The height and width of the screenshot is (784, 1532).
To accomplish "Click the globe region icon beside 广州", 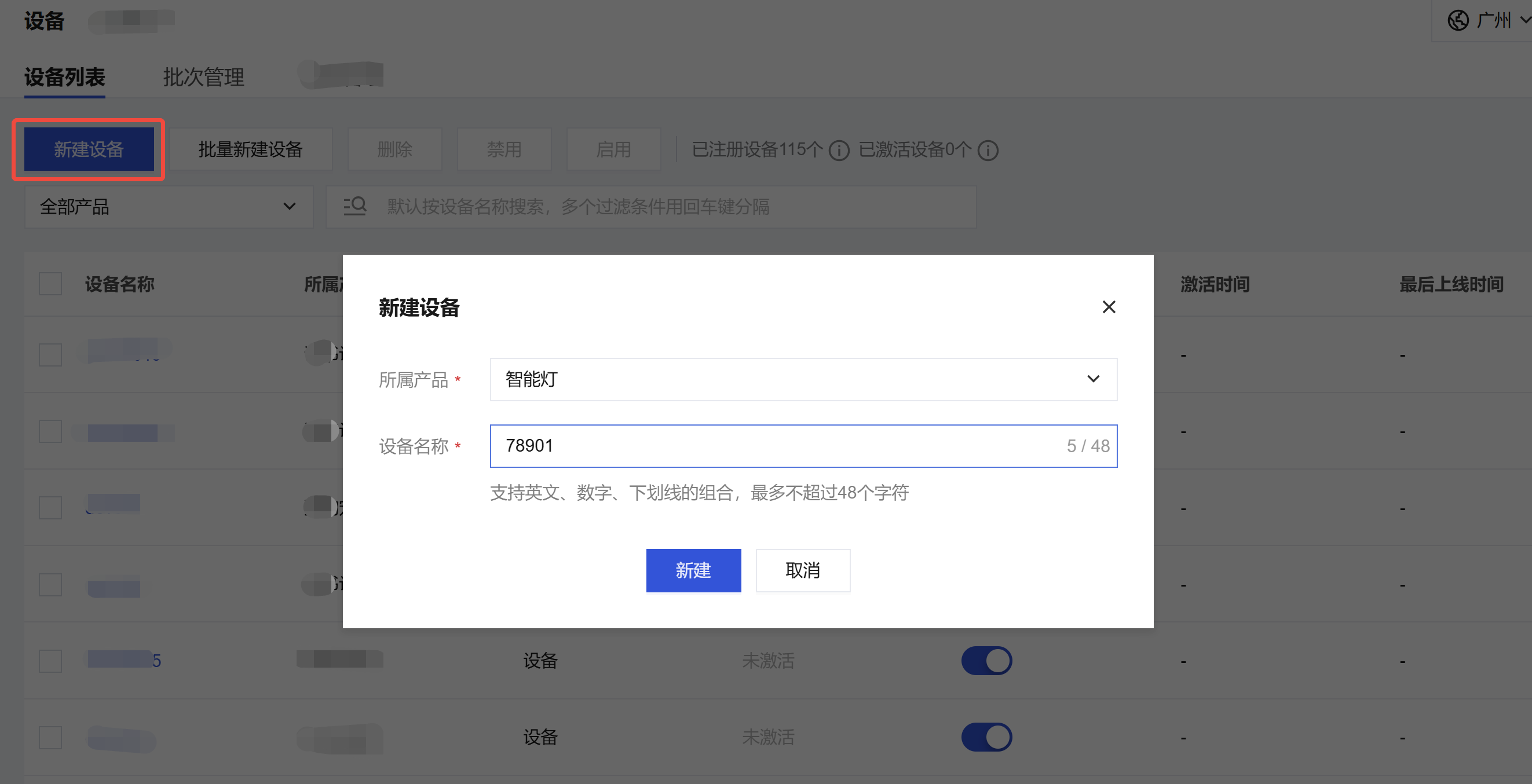I will coord(1458,20).
